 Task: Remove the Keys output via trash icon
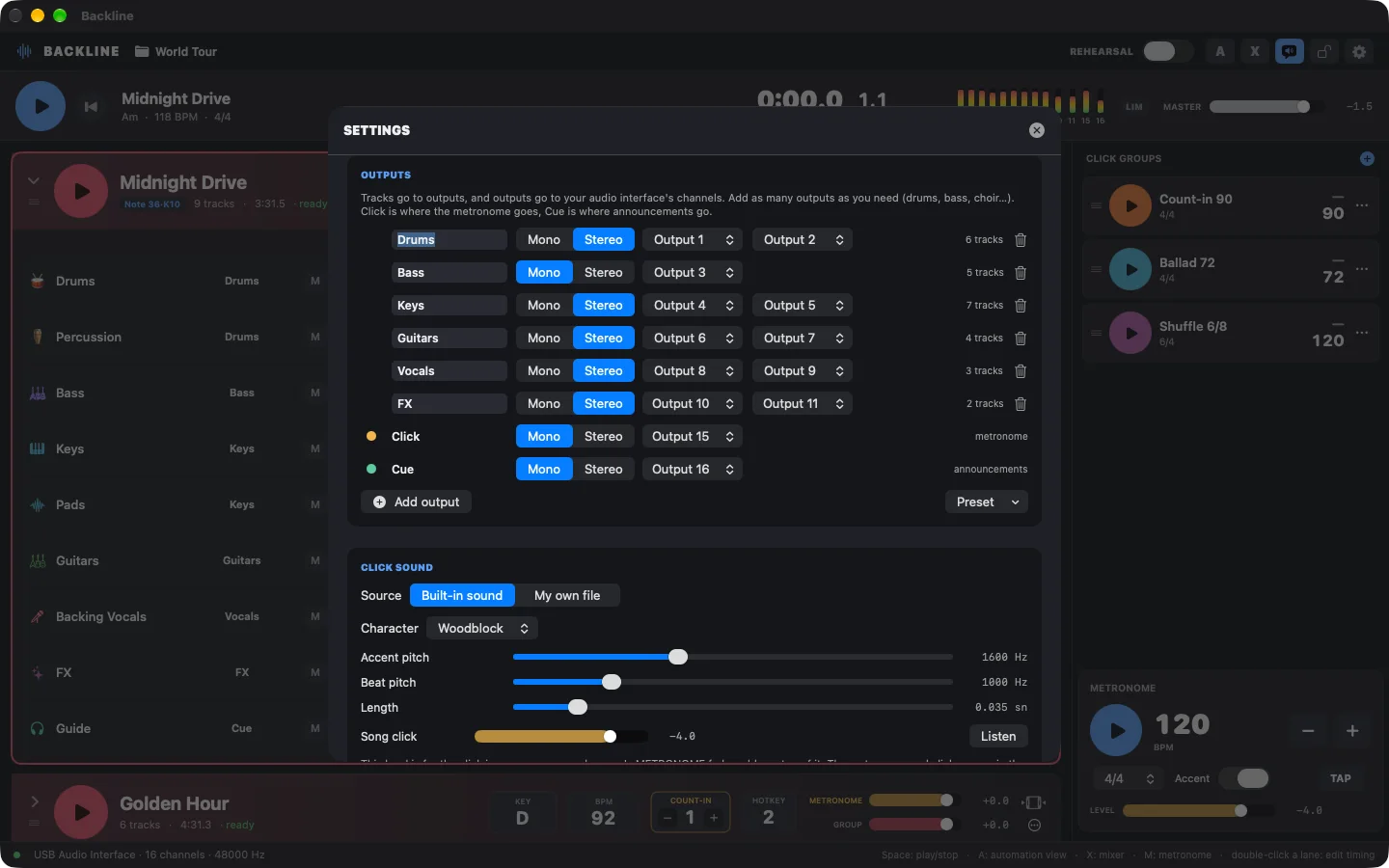[1021, 306]
